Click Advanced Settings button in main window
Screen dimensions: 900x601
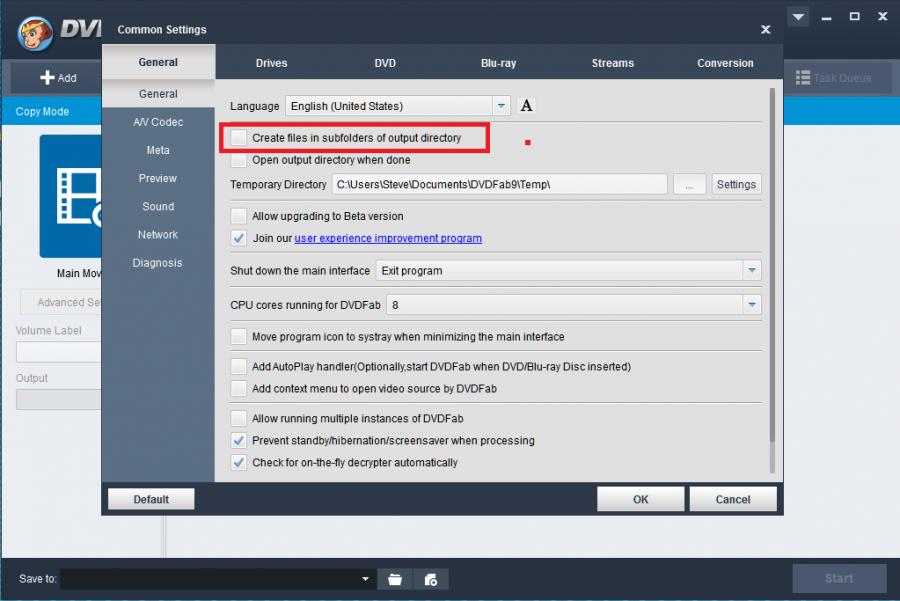61,303
